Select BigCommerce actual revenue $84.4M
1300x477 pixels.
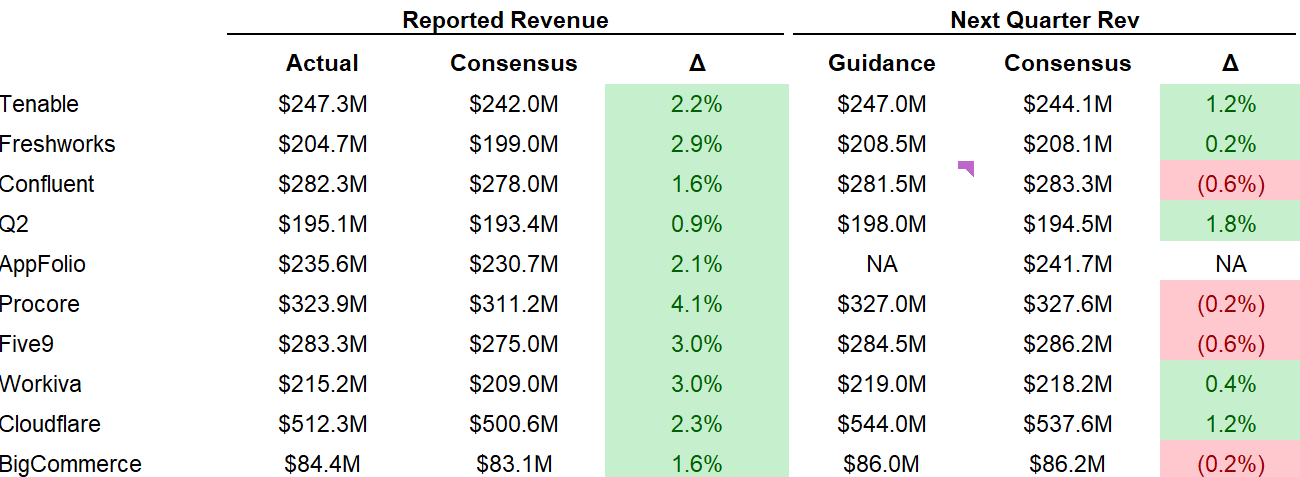tap(322, 464)
